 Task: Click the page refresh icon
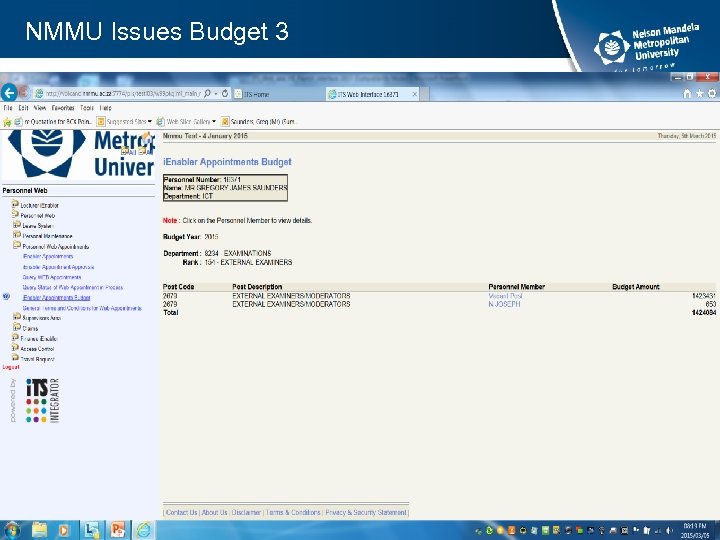point(225,94)
